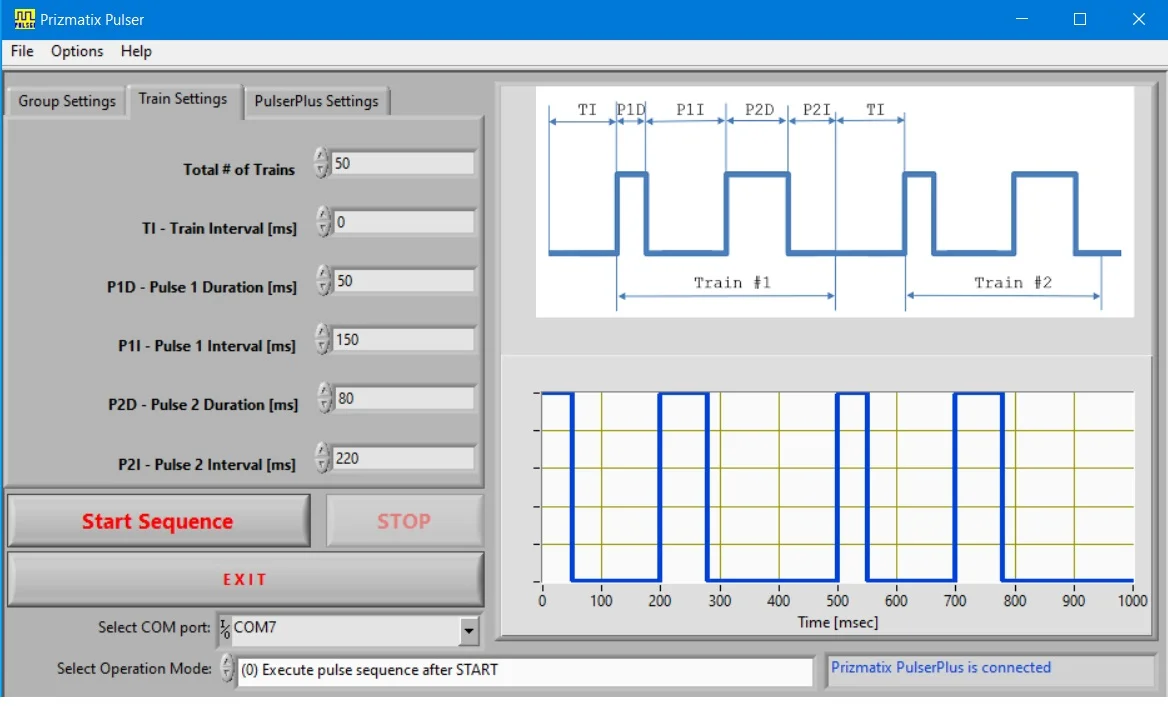Screen dimensions: 1168x706
Task: Open the Options menu
Action: click(76, 51)
